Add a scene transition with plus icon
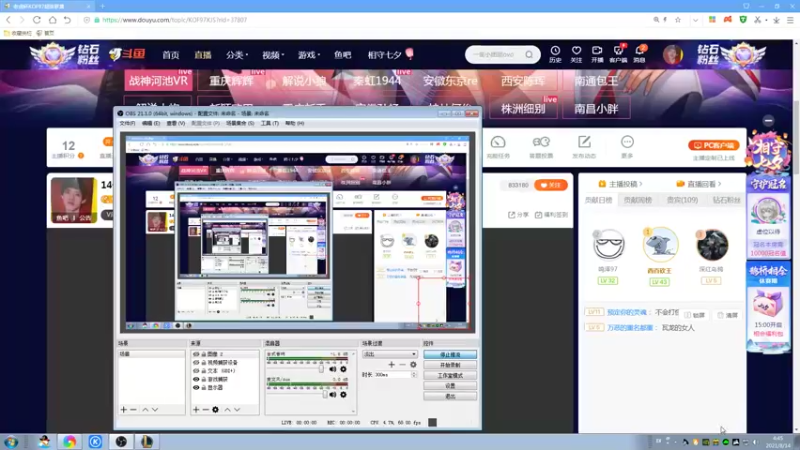 391,364
